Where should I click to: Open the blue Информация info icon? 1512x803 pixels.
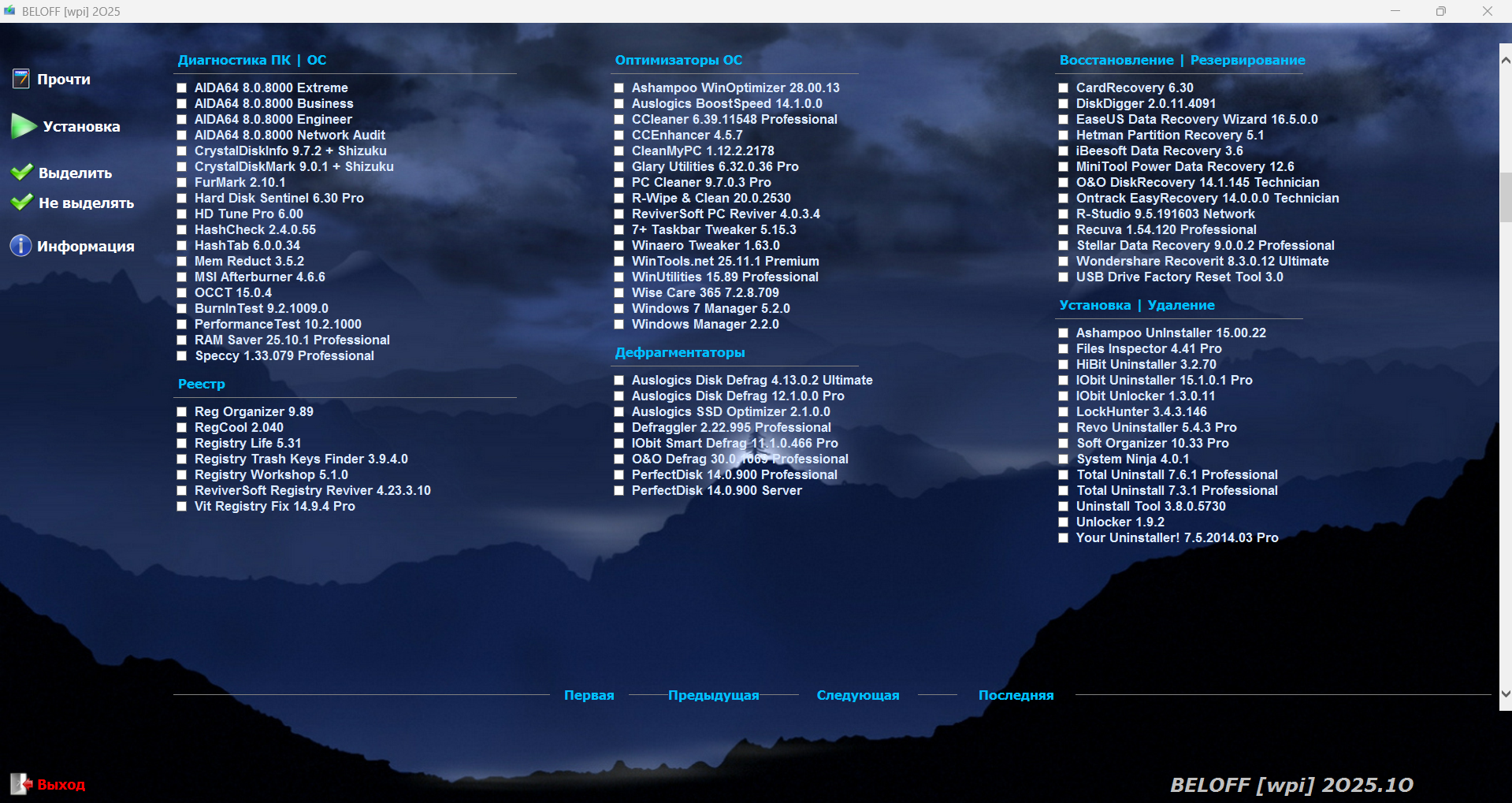[20, 246]
